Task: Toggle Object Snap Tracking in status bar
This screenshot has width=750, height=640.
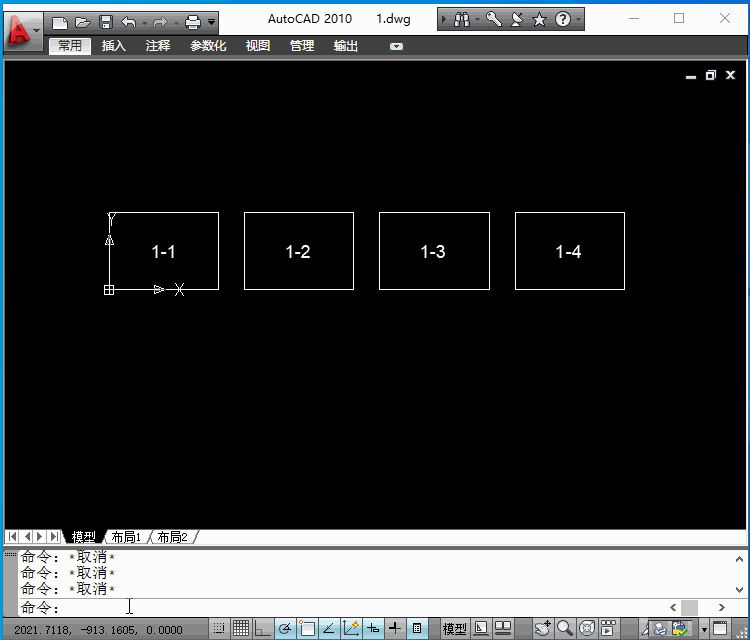Action: [x=329, y=628]
